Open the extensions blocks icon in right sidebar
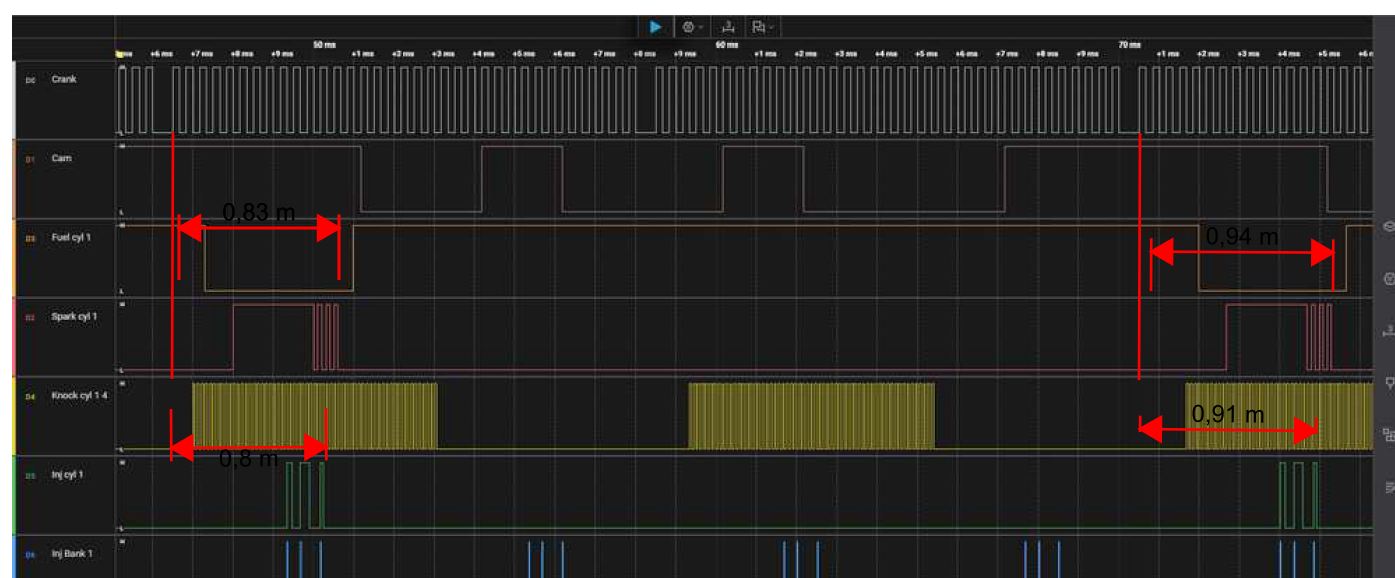This screenshot has width=1395, height=578. point(1388,435)
